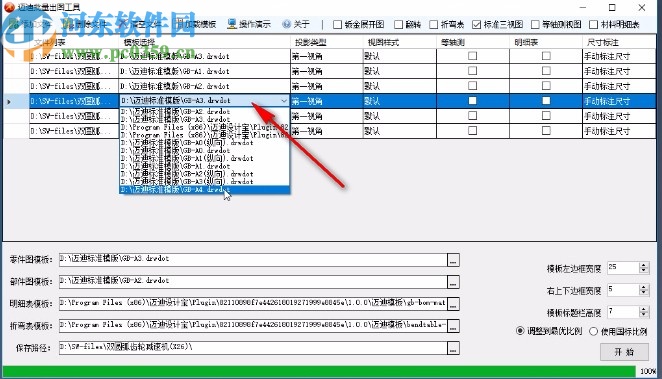The height and width of the screenshot is (379, 662).
Task: Select GB-A0.drwdot in the dropdown list
Action: 205,151
